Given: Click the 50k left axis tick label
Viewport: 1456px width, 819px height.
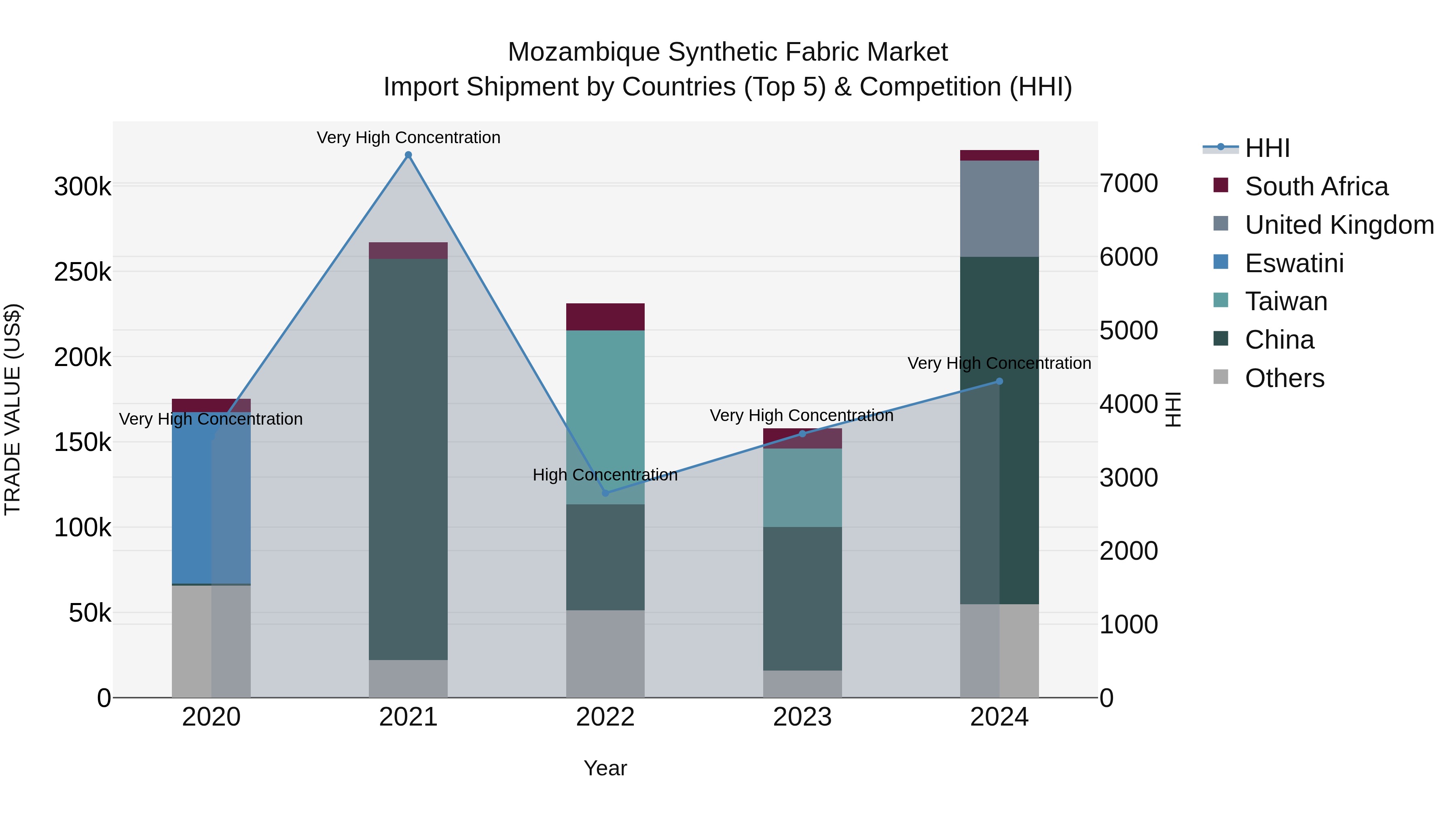Looking at the screenshot, I should pyautogui.click(x=90, y=613).
